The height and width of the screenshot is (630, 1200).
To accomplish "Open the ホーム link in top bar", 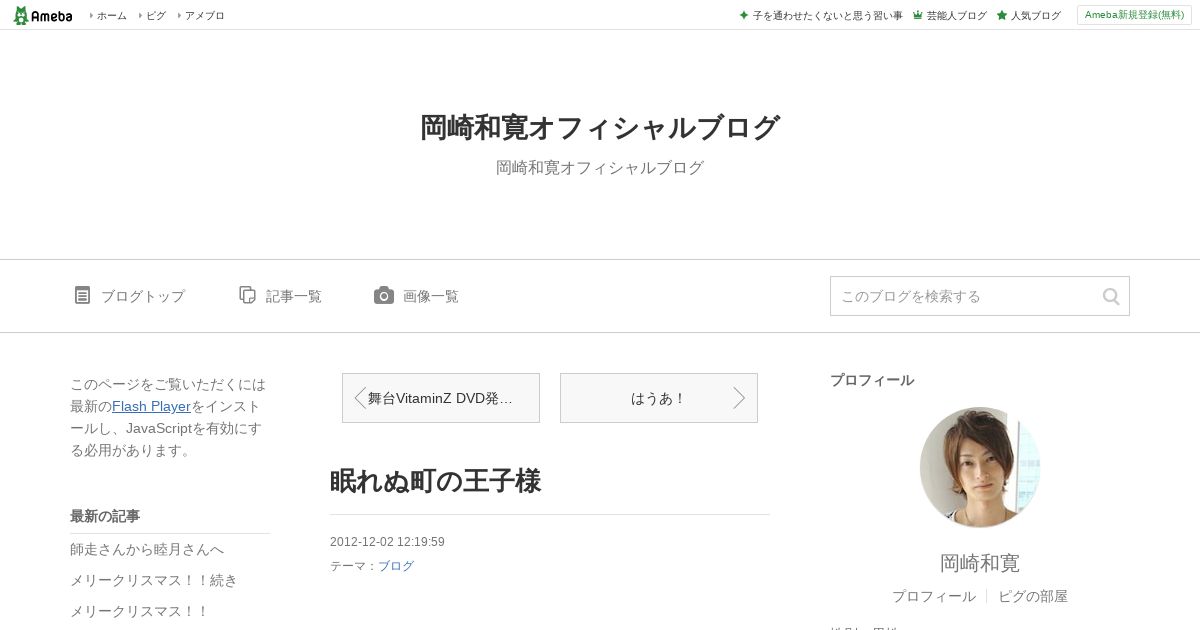I will coord(111,16).
